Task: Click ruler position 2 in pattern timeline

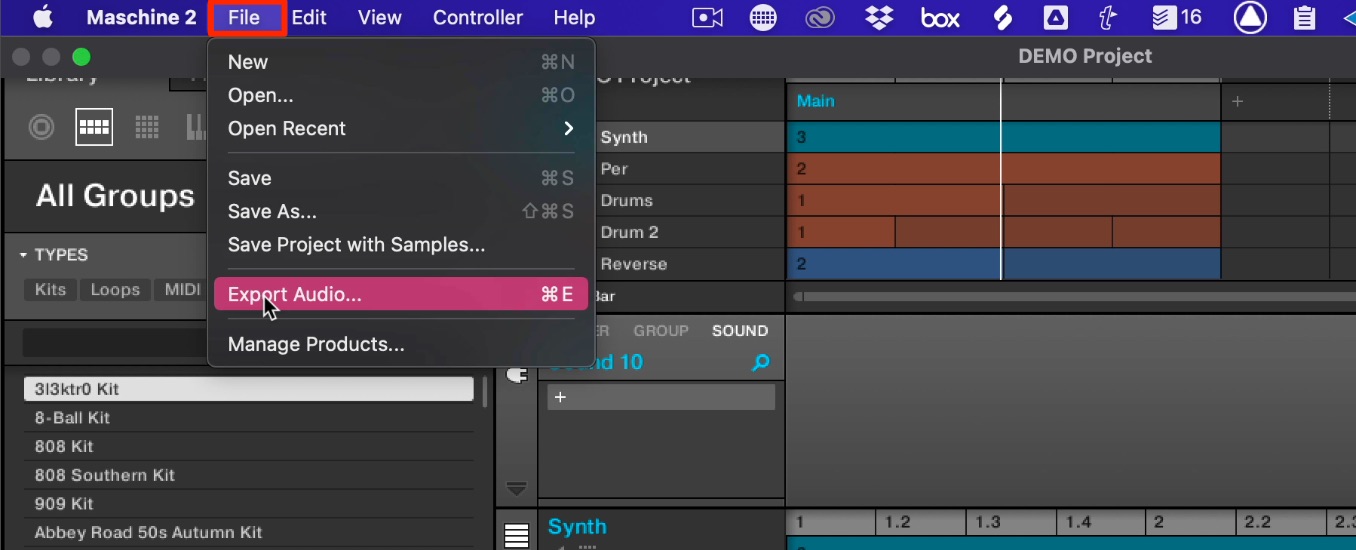Action: (x=1159, y=523)
